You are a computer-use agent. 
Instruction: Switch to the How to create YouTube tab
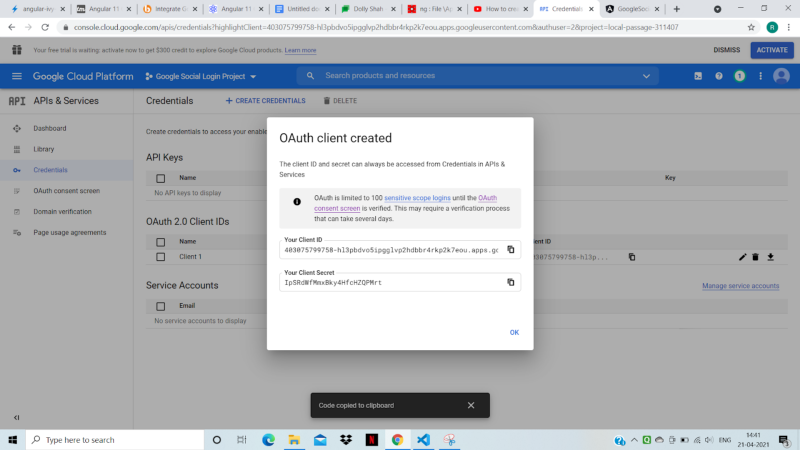tap(501, 9)
